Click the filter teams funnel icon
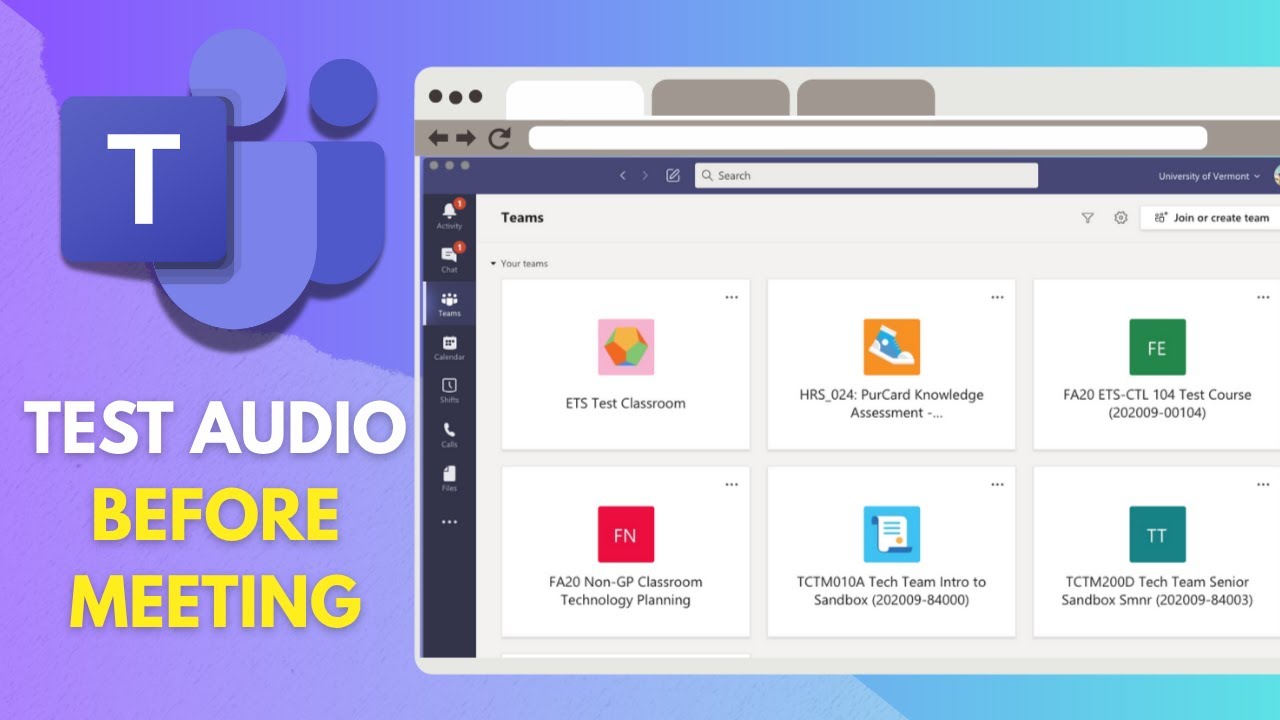1280x720 pixels. coord(1088,217)
